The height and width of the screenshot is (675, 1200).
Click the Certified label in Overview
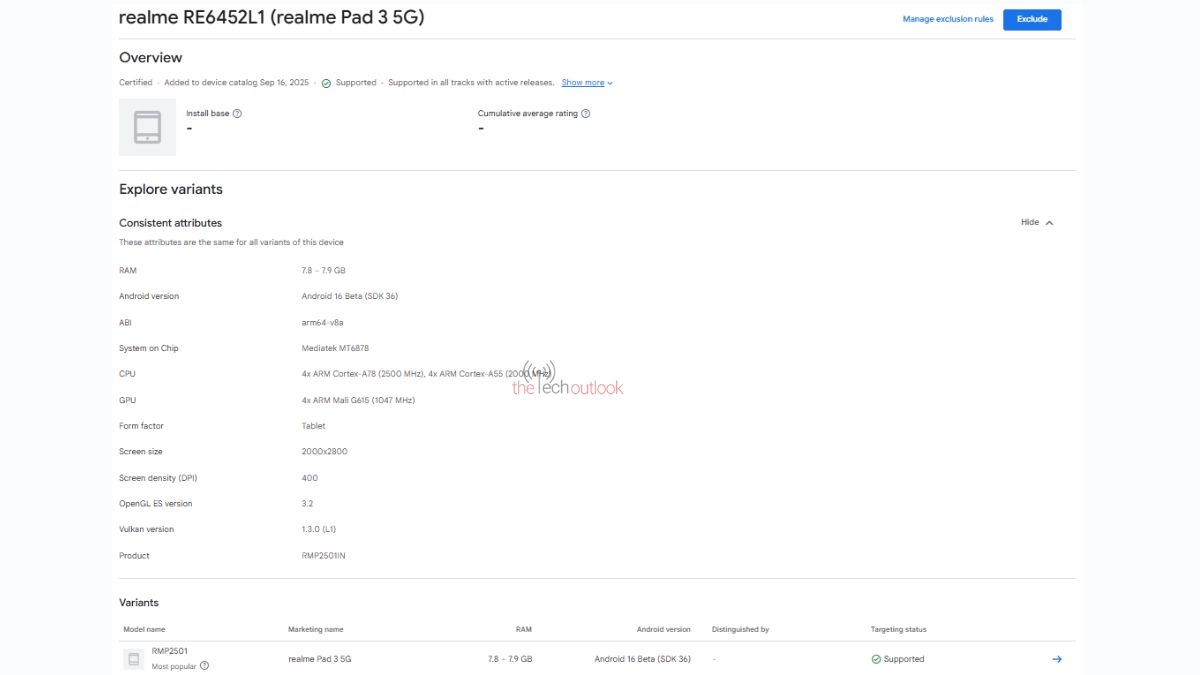coord(136,82)
